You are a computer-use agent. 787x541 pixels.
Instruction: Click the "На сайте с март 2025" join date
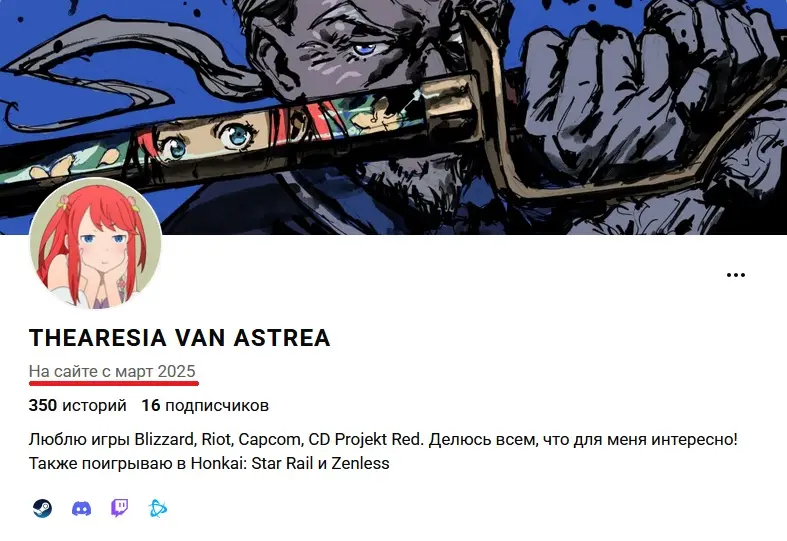112,371
